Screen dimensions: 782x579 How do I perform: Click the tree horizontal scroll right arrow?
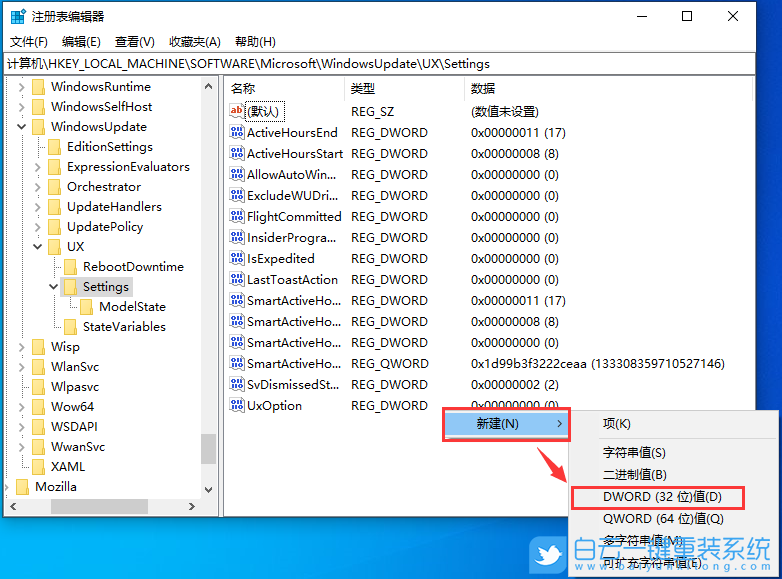[x=192, y=507]
